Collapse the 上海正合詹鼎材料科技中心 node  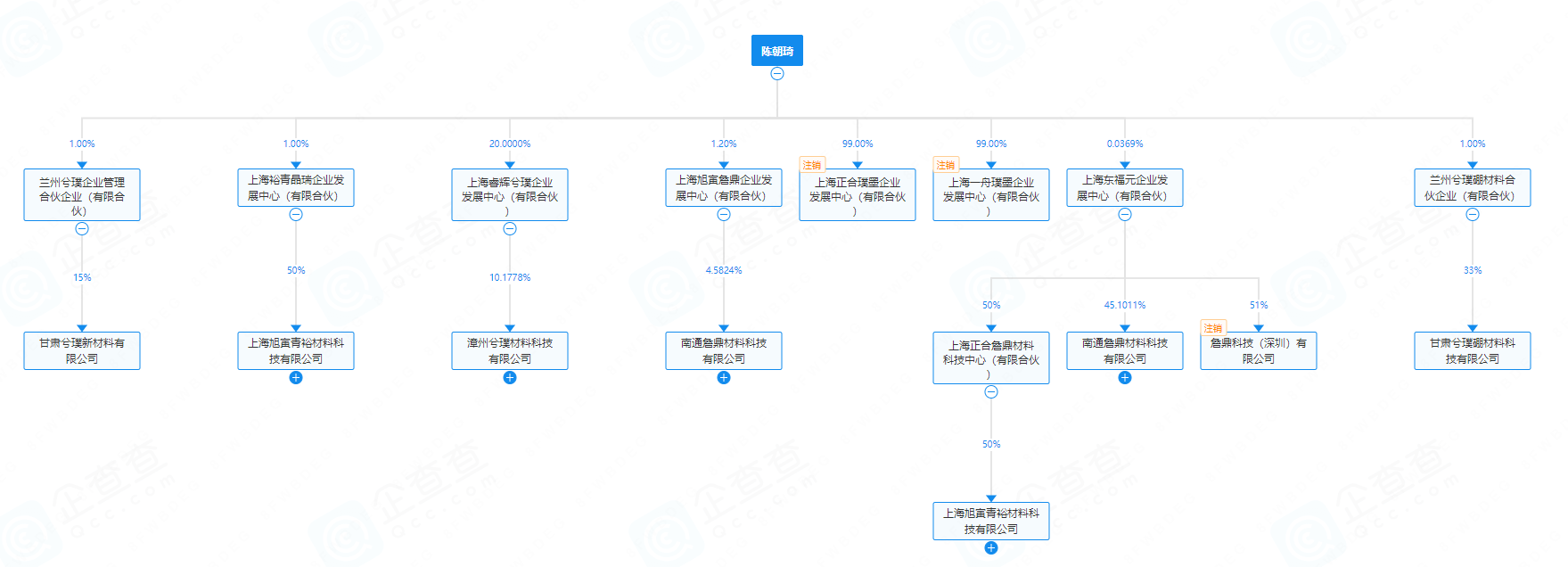[x=991, y=392]
